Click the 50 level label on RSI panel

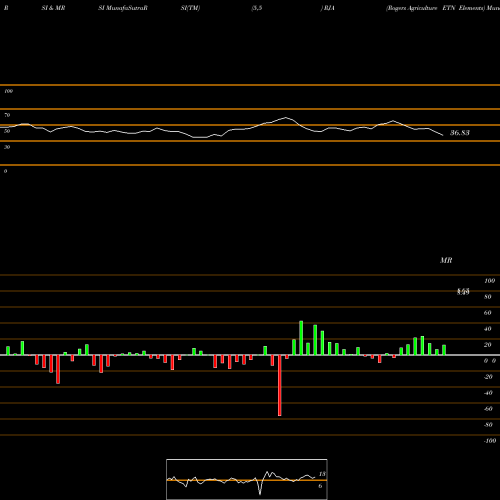7,131
